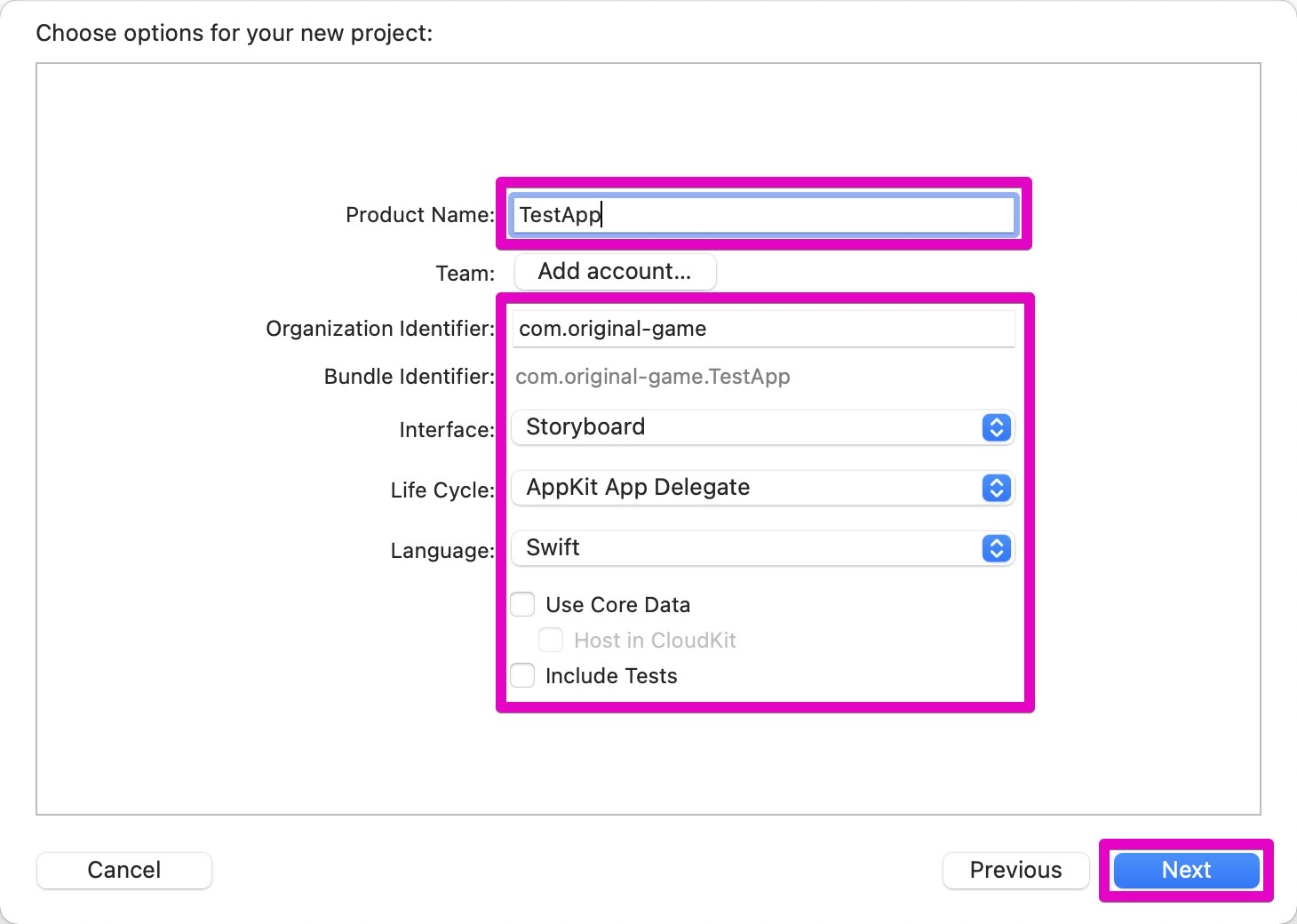Image resolution: width=1297 pixels, height=924 pixels.
Task: Click the blue chevron icon beside AppKit App Delegate
Action: [996, 488]
